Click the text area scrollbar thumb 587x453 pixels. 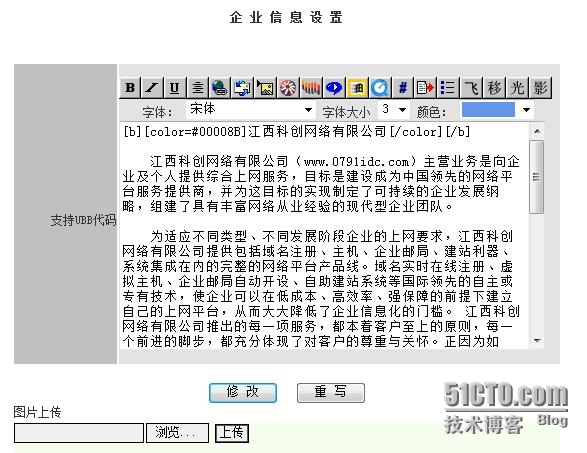[537, 177]
